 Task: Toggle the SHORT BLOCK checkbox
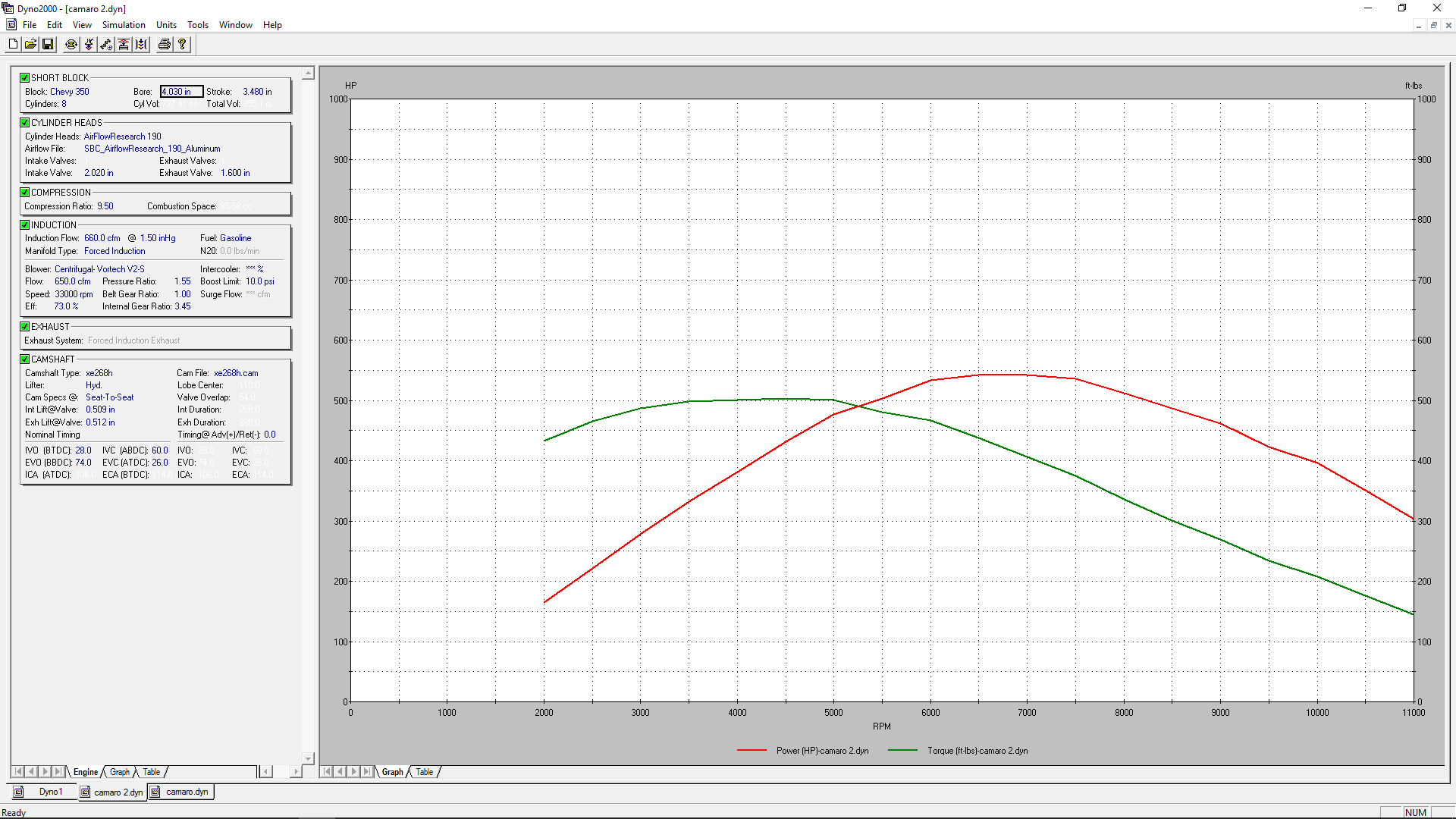pyautogui.click(x=25, y=78)
